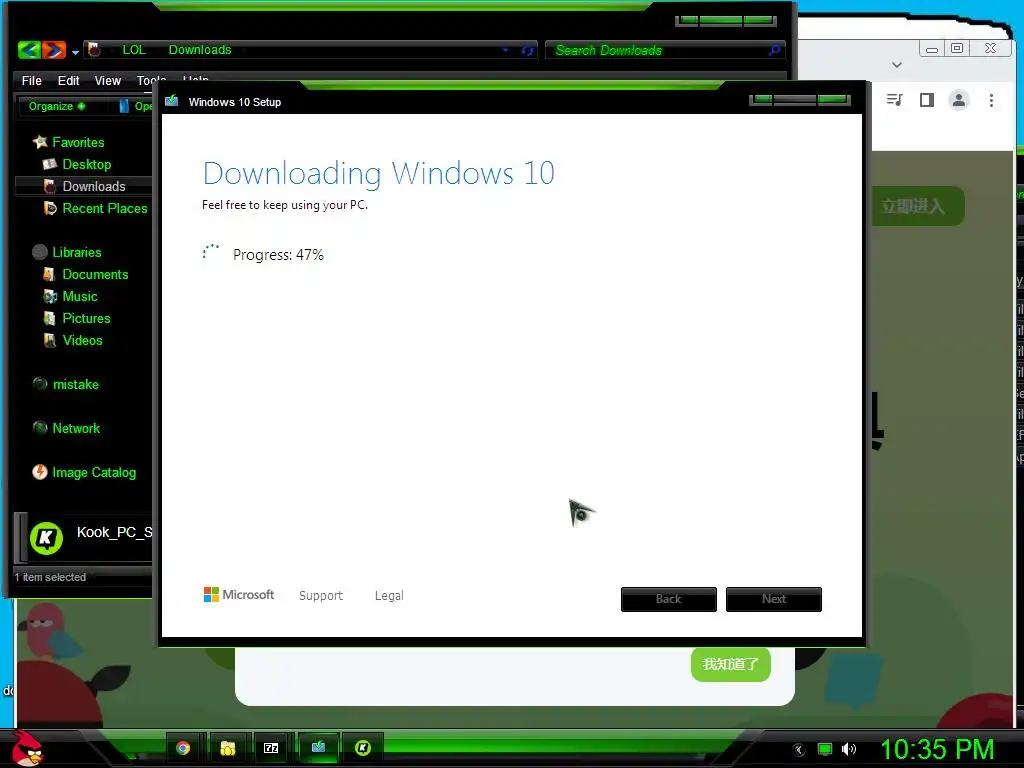Open the Videos library
Viewport: 1024px width, 768px height.
(82, 340)
